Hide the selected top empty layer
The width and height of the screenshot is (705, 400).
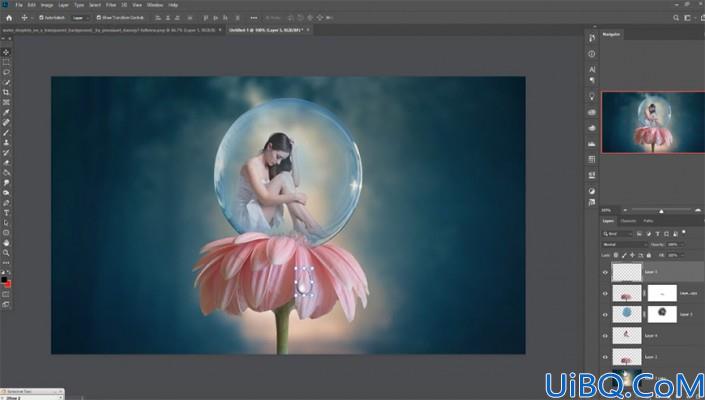click(x=605, y=272)
